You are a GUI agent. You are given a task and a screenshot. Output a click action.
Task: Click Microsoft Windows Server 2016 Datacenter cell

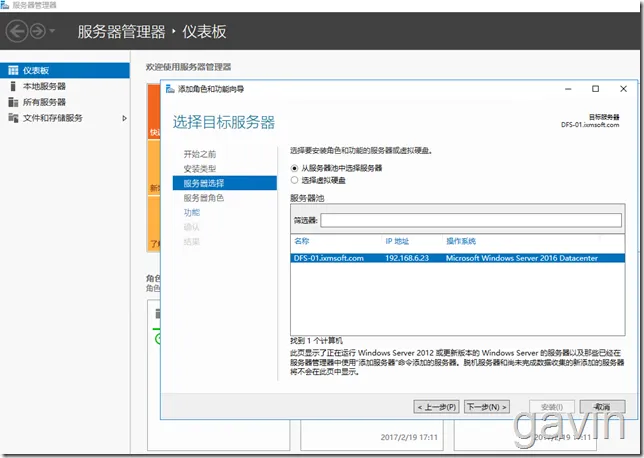pos(522,258)
